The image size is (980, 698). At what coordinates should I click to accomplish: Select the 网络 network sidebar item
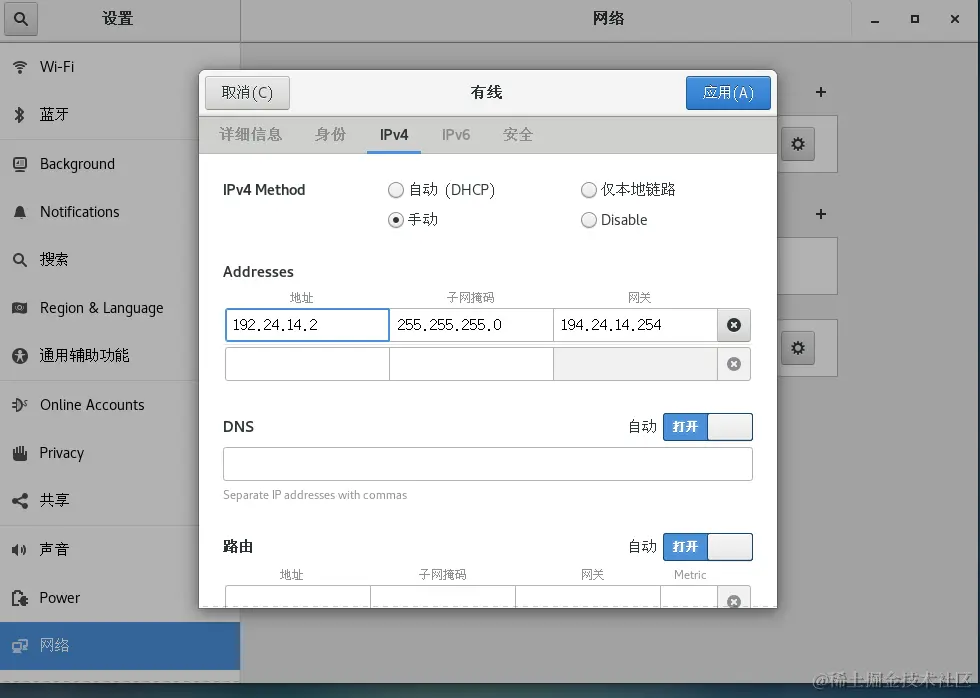click(x=120, y=646)
